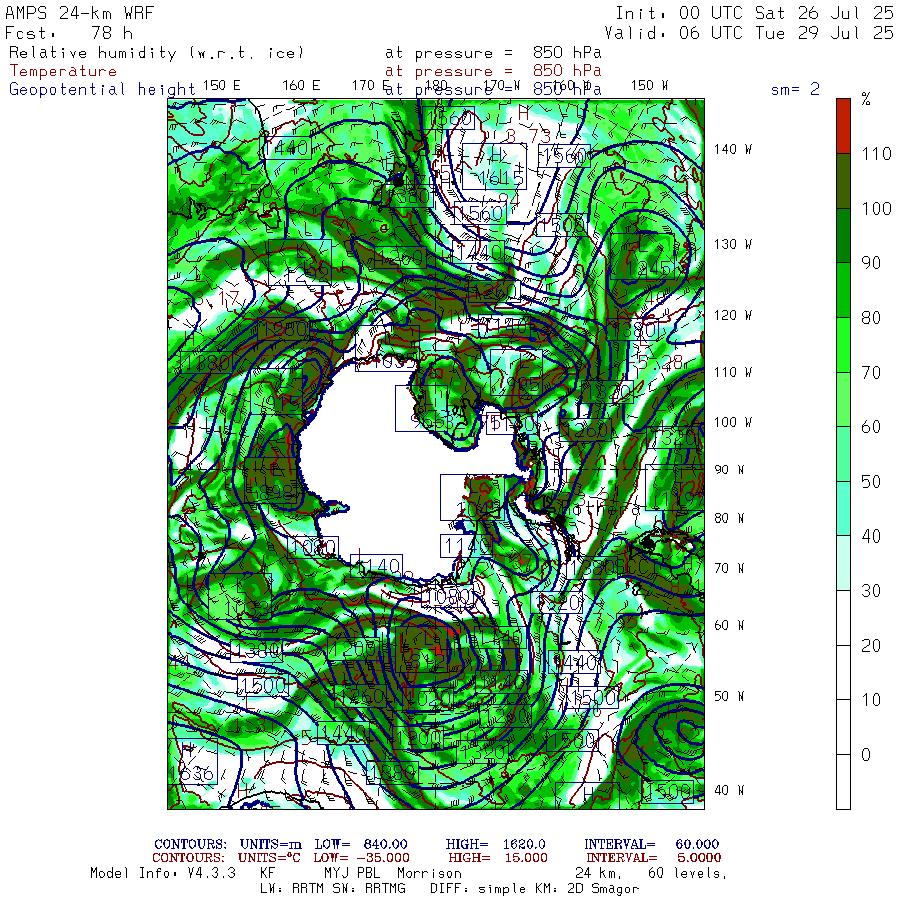900x900 pixels.
Task: Click the red 'Temperature' field label
Action: [63, 71]
